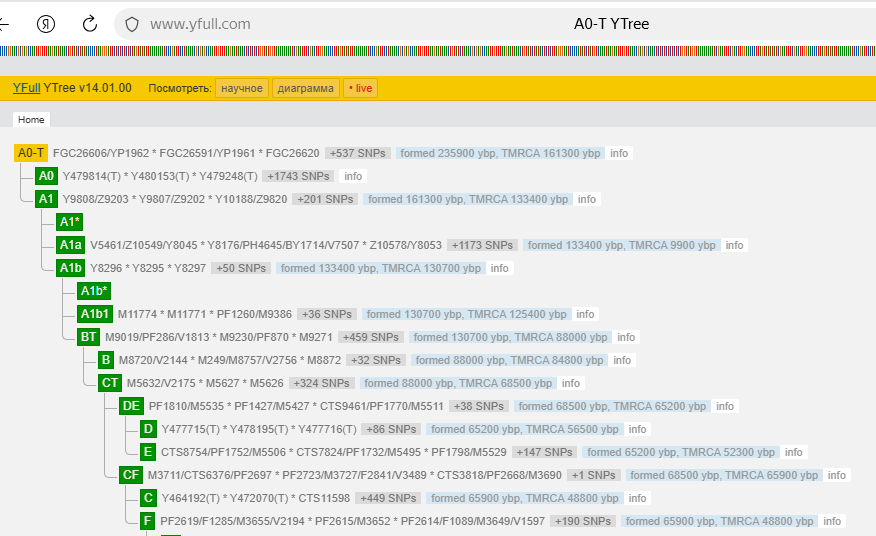Open info link for haplogroup E
Image resolution: width=876 pixels, height=536 pixels.
(x=793, y=452)
